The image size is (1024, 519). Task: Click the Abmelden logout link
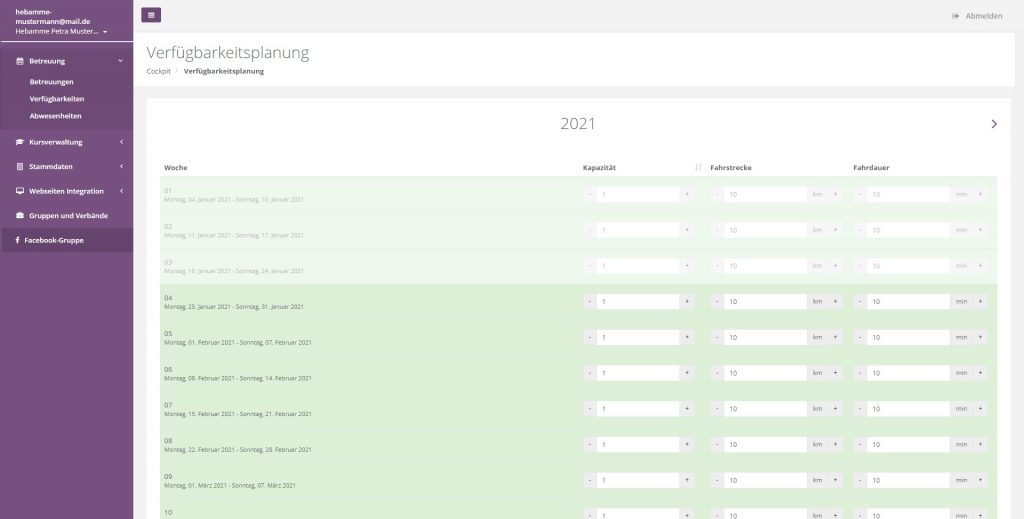(x=977, y=16)
